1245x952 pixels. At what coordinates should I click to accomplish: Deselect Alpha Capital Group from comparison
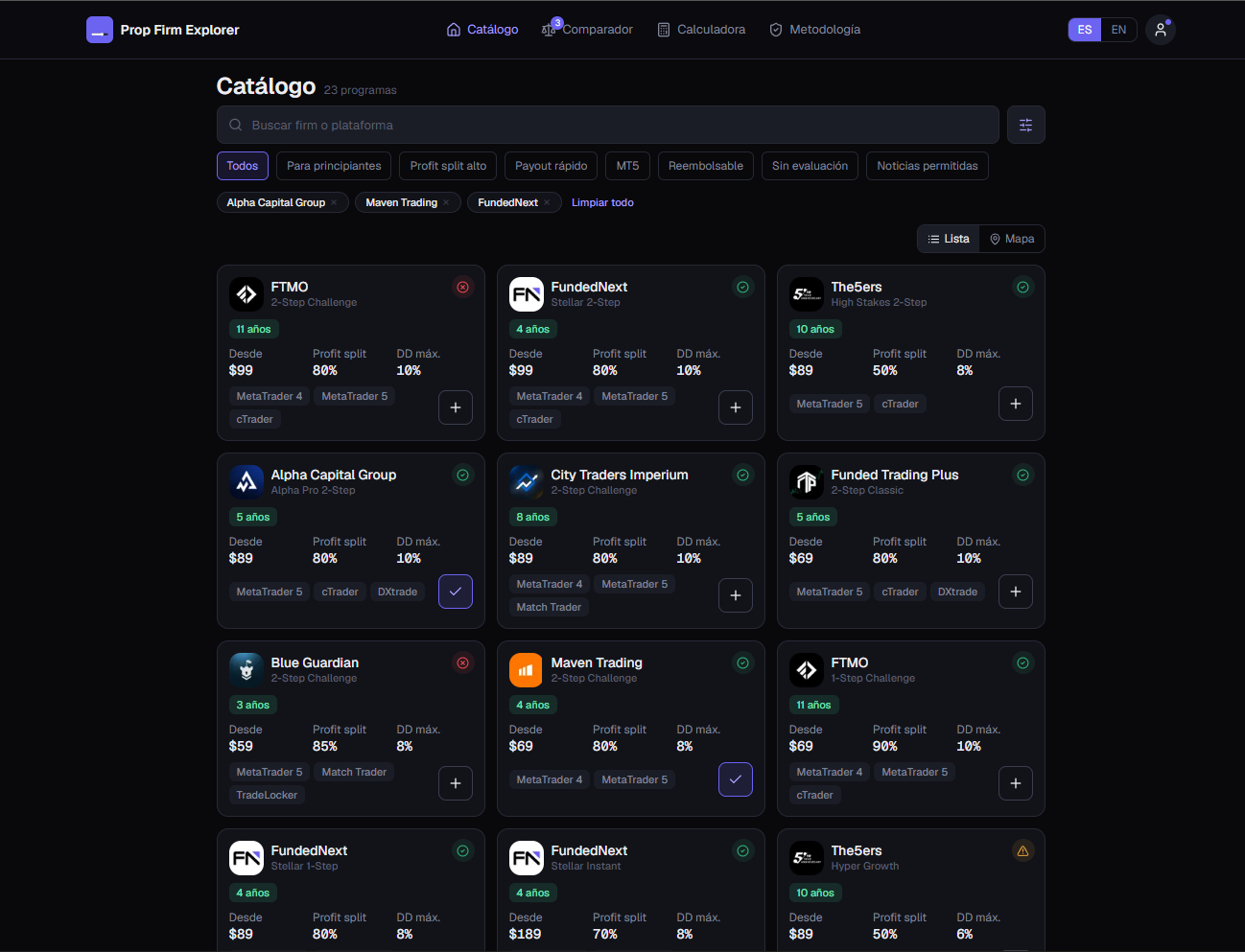456,592
